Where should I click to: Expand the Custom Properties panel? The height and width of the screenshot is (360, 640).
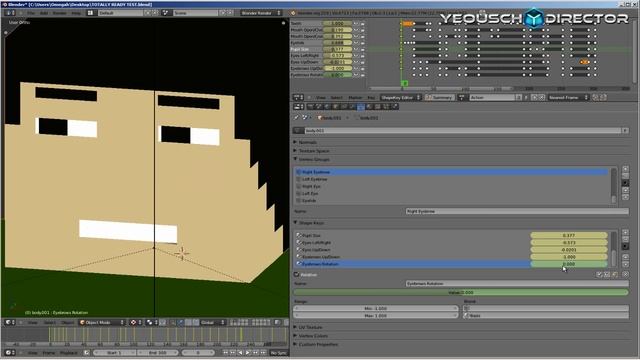296,344
